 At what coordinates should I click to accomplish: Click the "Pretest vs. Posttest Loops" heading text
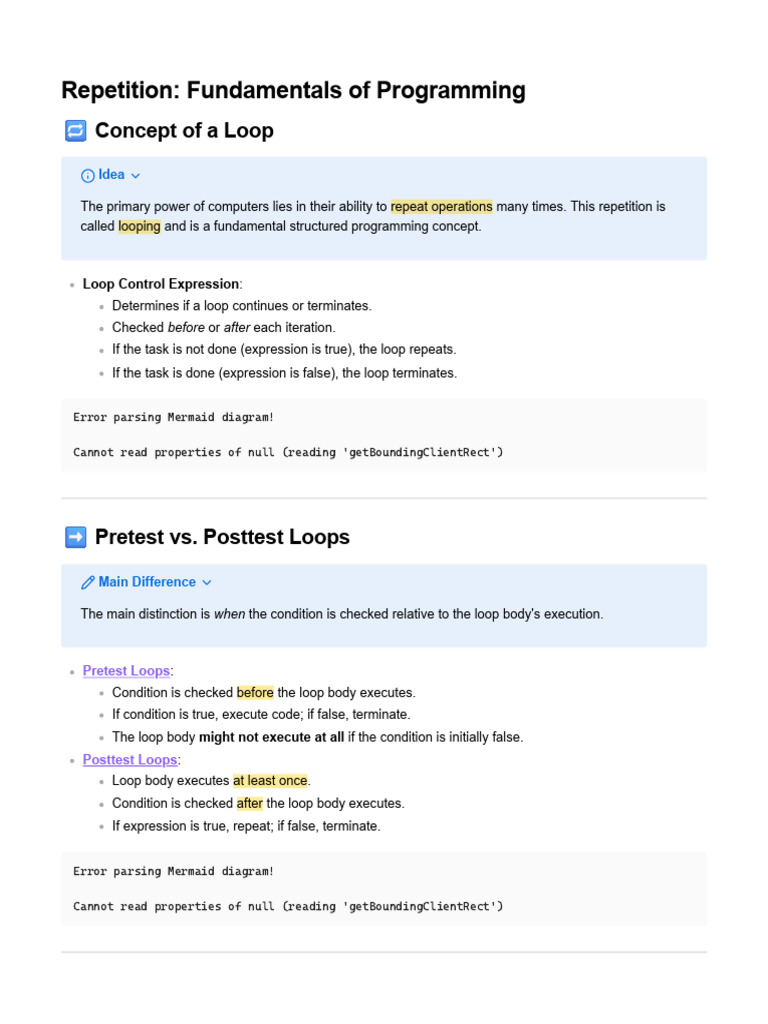click(222, 537)
